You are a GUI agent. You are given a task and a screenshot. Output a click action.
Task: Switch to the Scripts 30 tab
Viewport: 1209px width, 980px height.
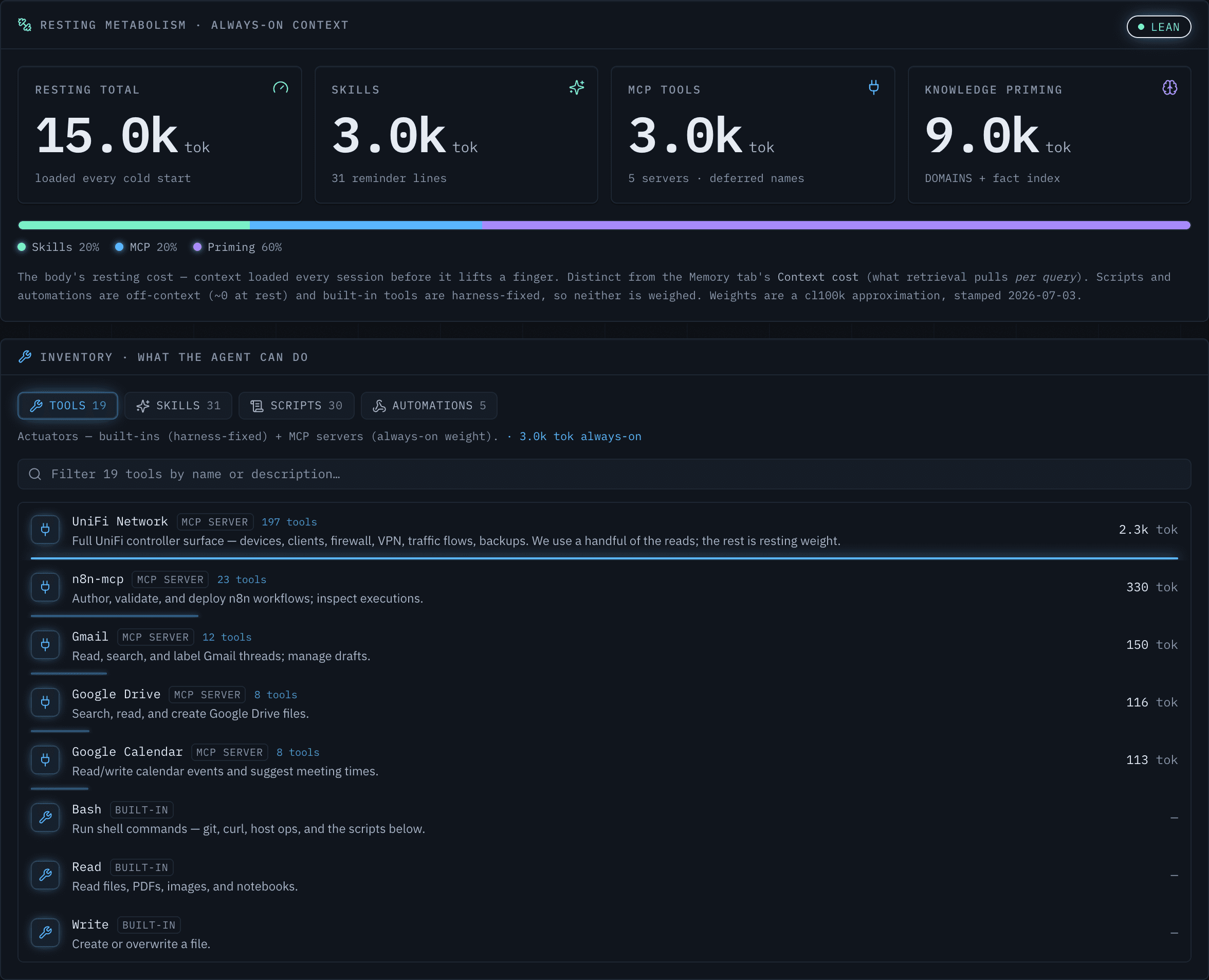pos(296,405)
